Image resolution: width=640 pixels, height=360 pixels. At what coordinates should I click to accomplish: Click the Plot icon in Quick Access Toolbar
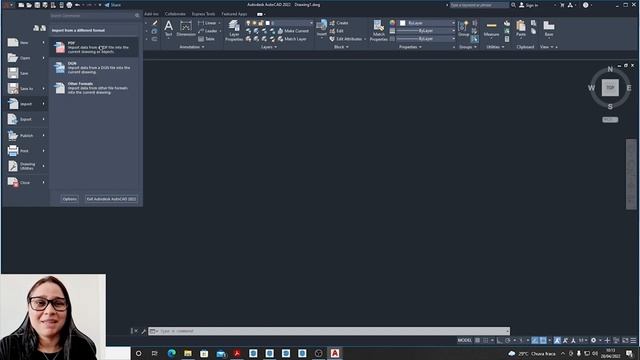[69, 5]
